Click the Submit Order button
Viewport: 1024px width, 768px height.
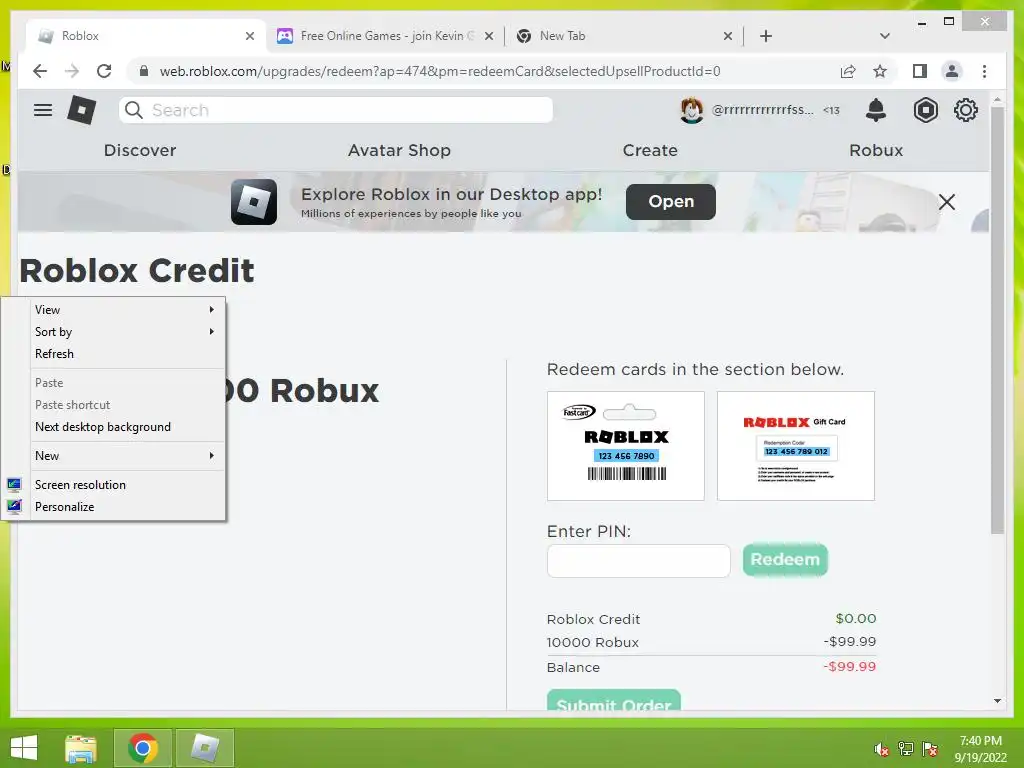point(614,700)
